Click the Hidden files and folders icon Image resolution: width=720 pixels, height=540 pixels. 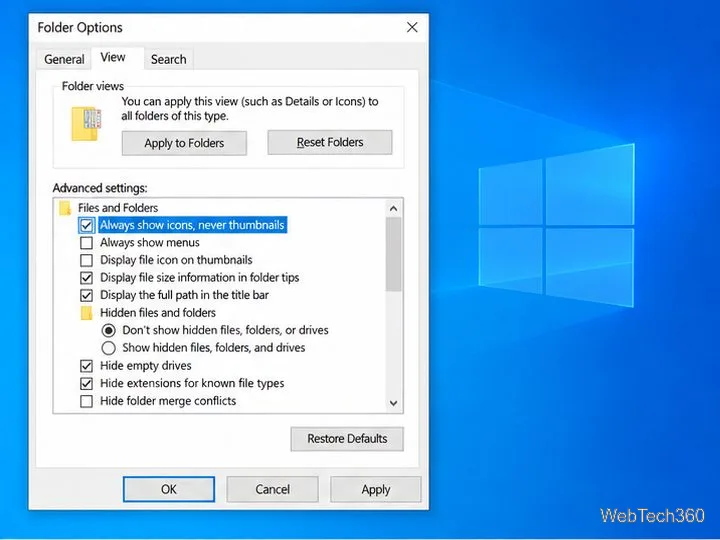click(86, 313)
